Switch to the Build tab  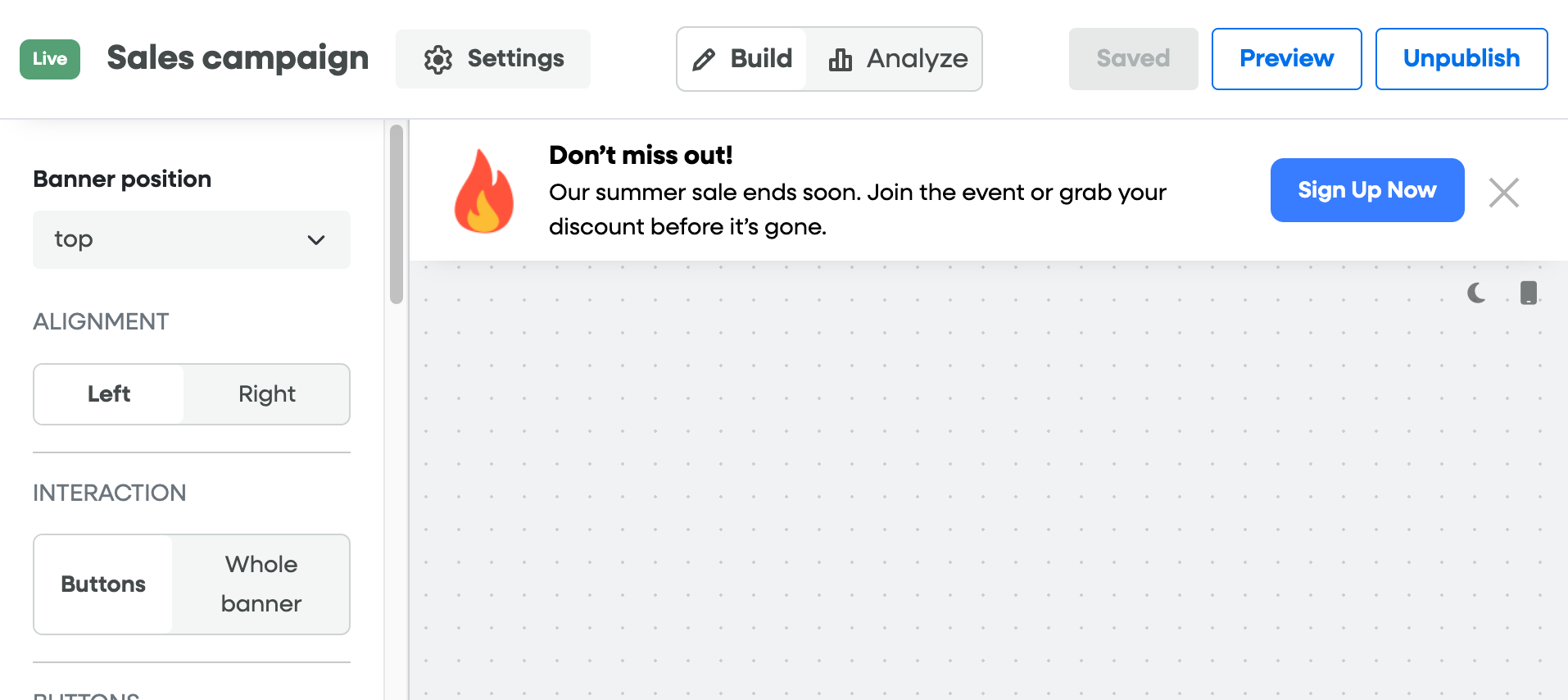click(743, 59)
